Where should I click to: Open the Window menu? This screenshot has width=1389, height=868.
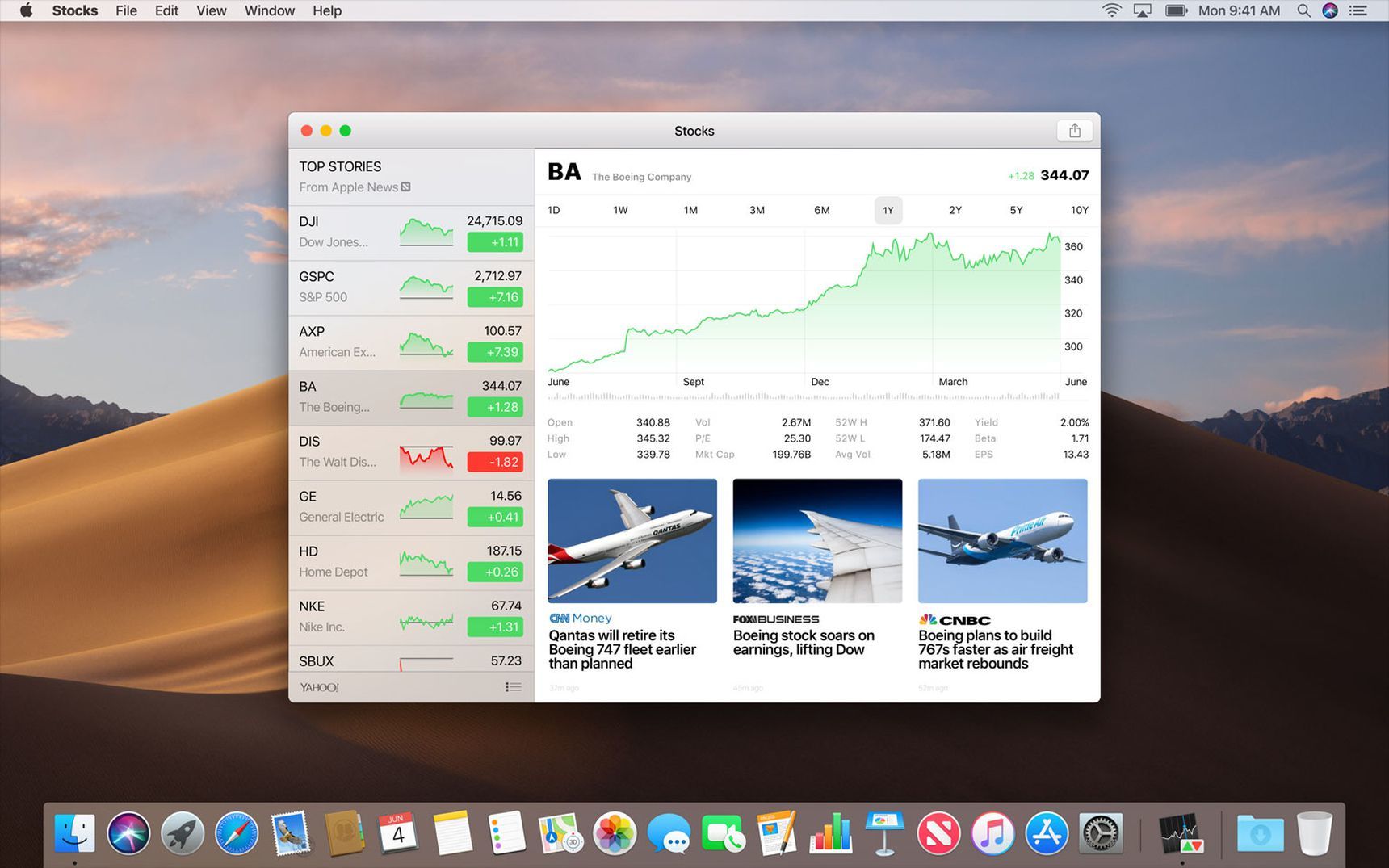(270, 10)
